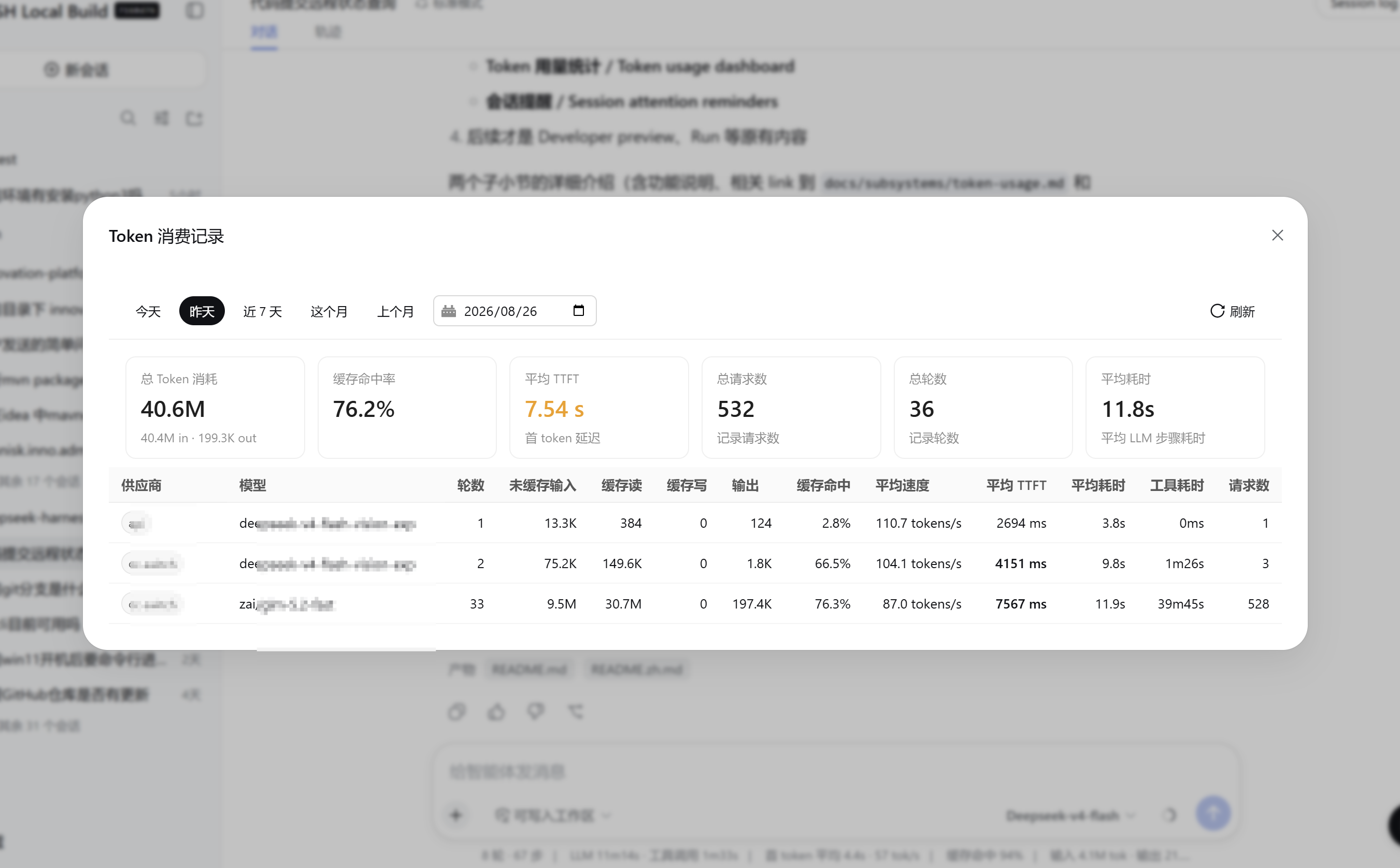Click the 总请求数 value 532
The image size is (1400, 868).
click(x=736, y=409)
